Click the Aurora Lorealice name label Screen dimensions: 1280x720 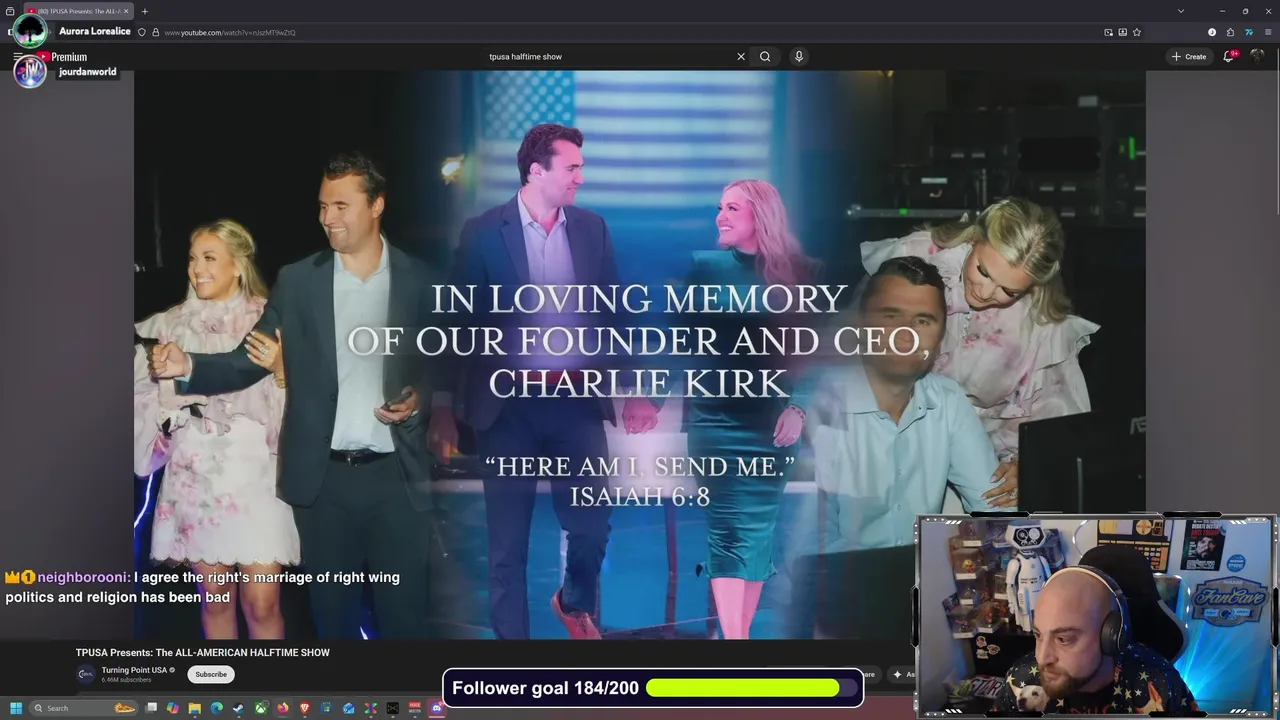point(95,31)
